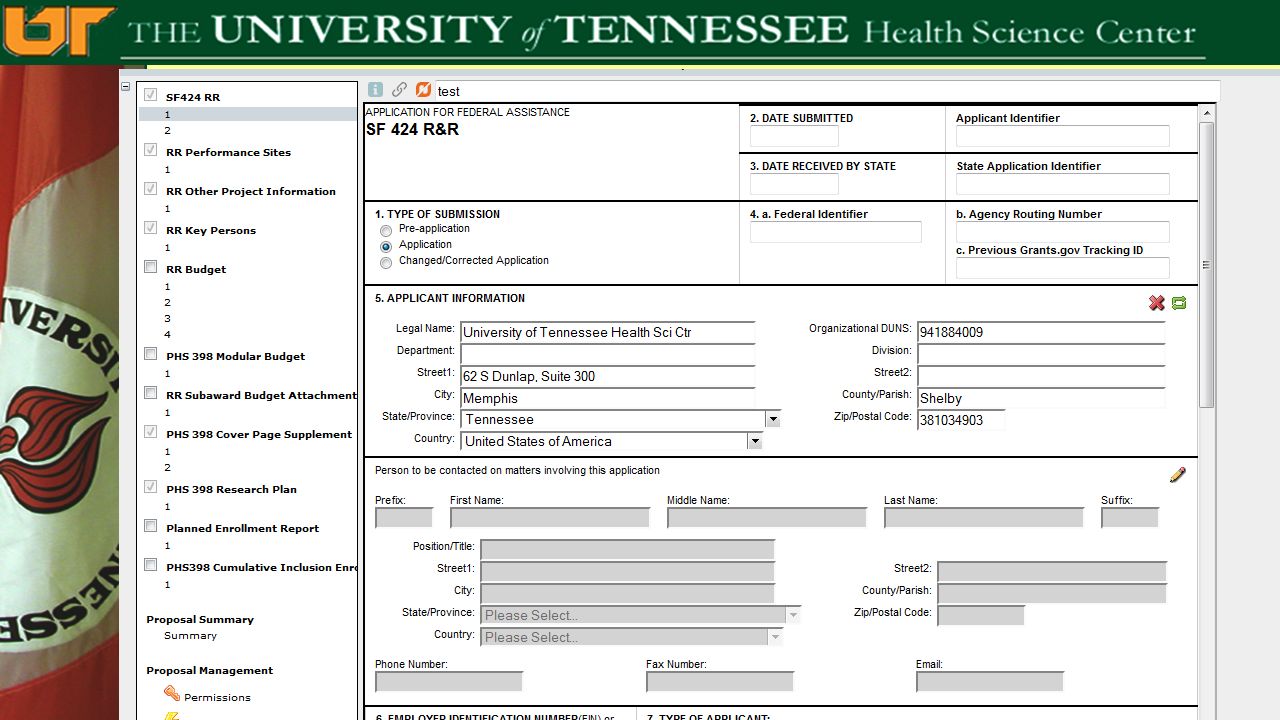Viewport: 1280px width, 720px height.
Task: Toggle the RR Key Persons checkbox
Action: [151, 228]
